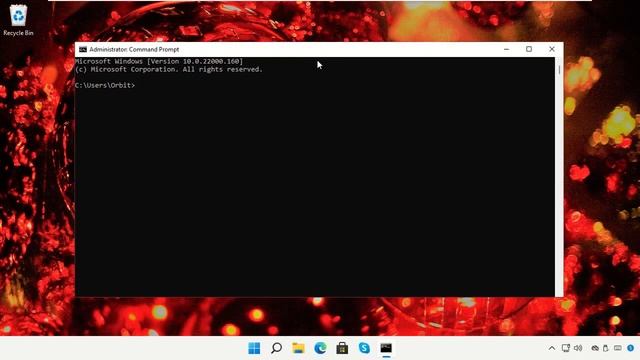Open Microsoft Store from taskbar
Image resolution: width=640 pixels, height=360 pixels.
click(342, 348)
